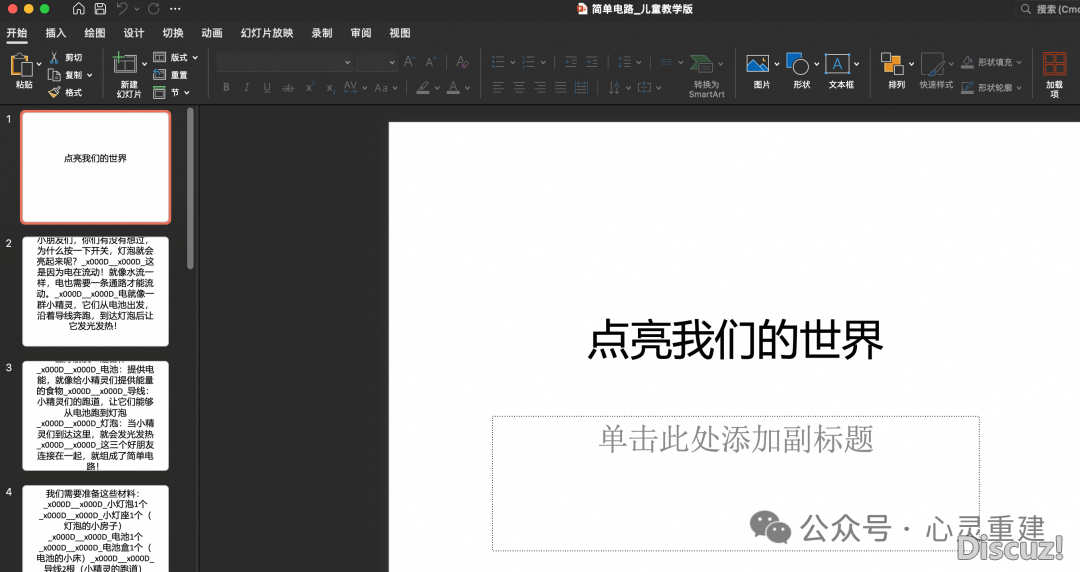The height and width of the screenshot is (572, 1080).
Task: Toggle Underline formatting U
Action: (267, 88)
